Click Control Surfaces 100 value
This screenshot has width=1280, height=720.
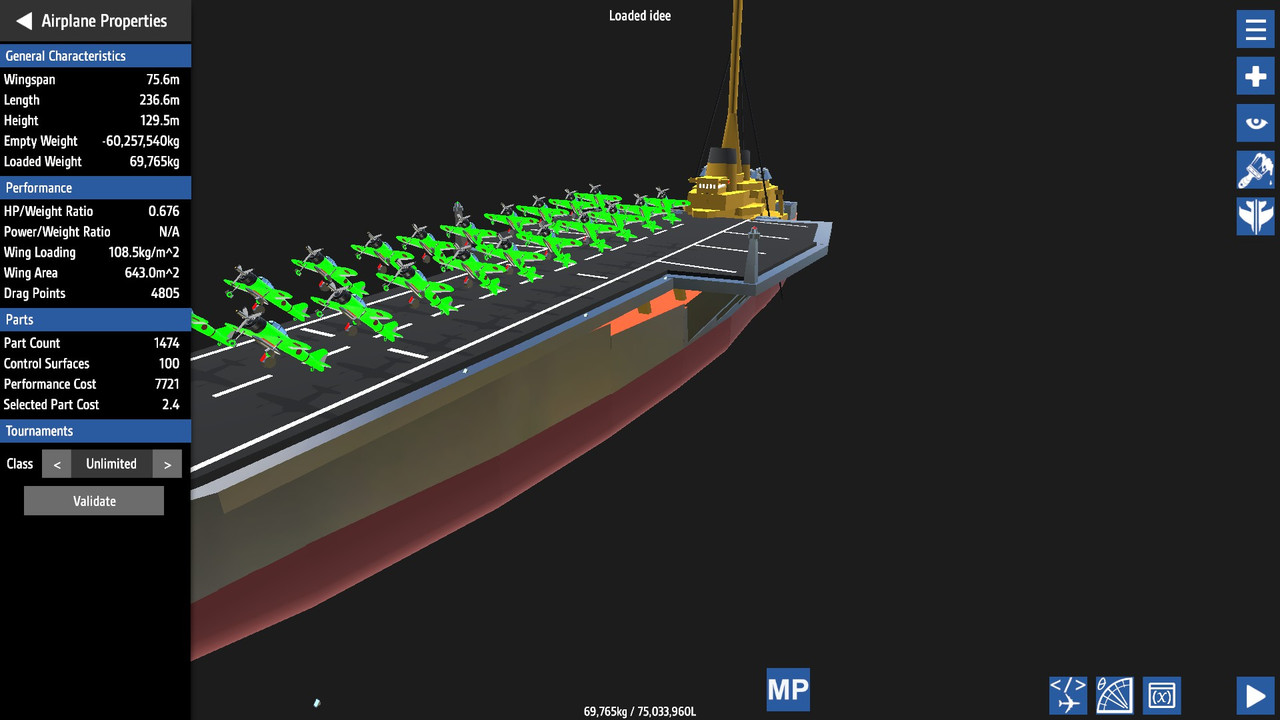[x=169, y=364]
